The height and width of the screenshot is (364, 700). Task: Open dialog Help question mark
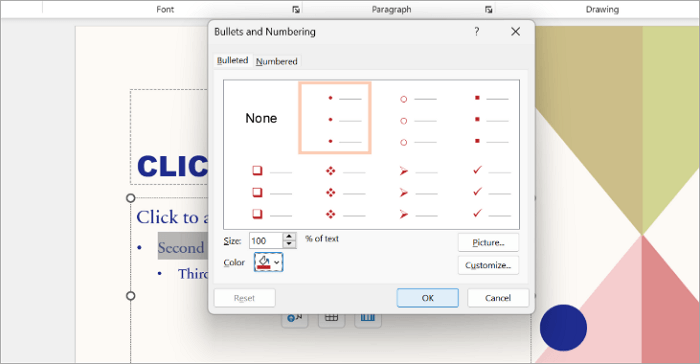[477, 32]
